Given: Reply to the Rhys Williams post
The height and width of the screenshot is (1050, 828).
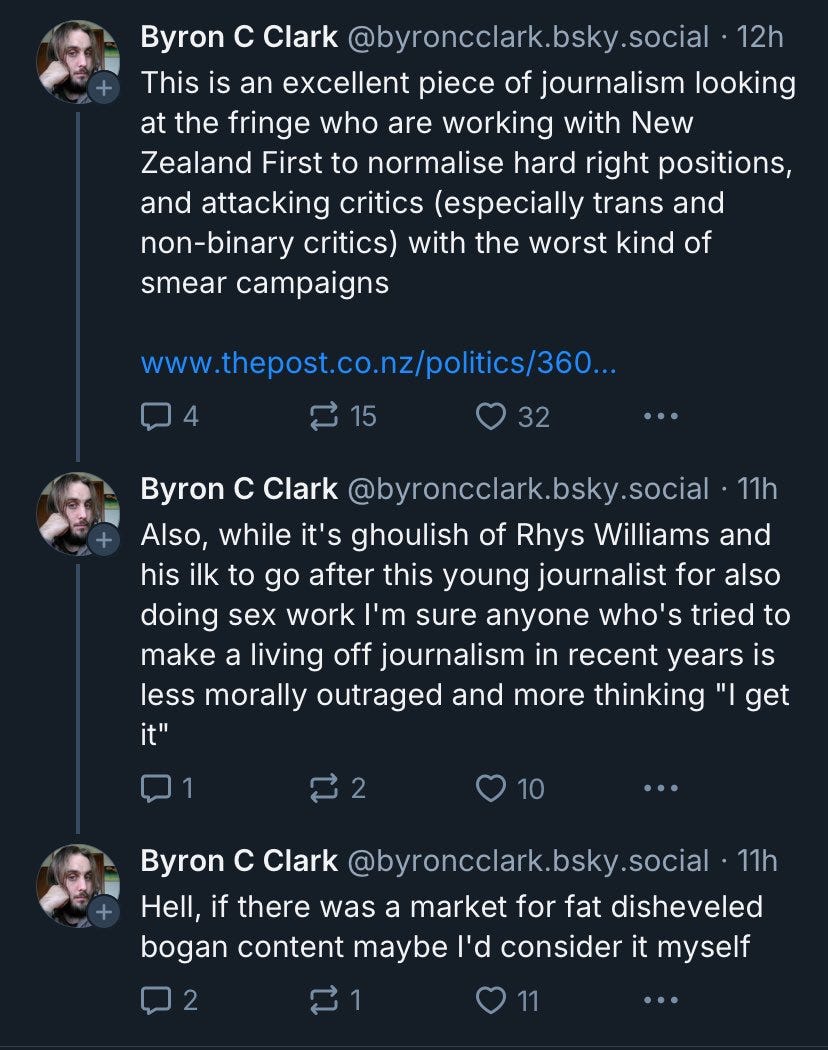Looking at the screenshot, I should click(156, 788).
